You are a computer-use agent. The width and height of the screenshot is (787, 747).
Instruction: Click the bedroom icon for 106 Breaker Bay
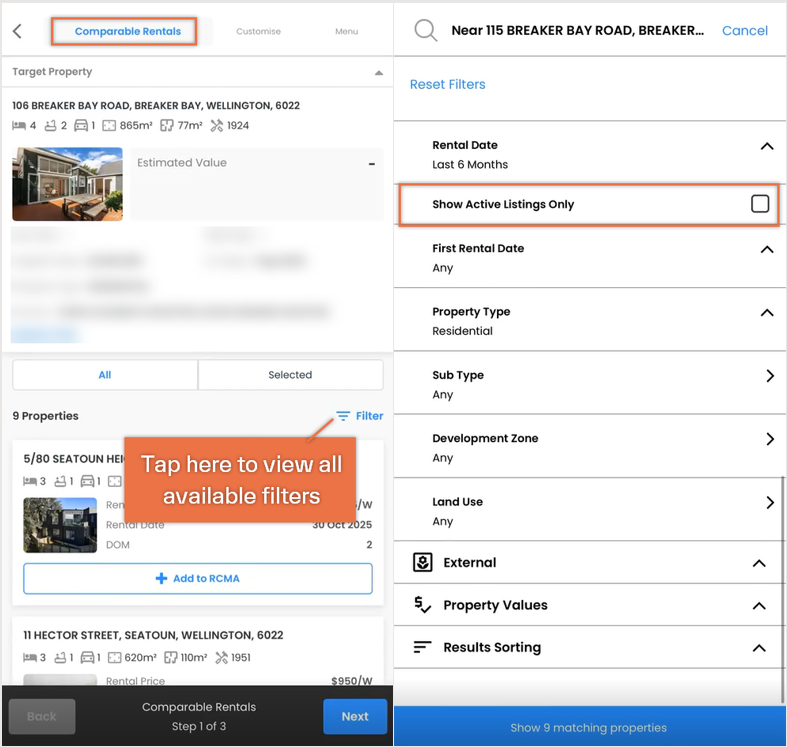(19, 126)
